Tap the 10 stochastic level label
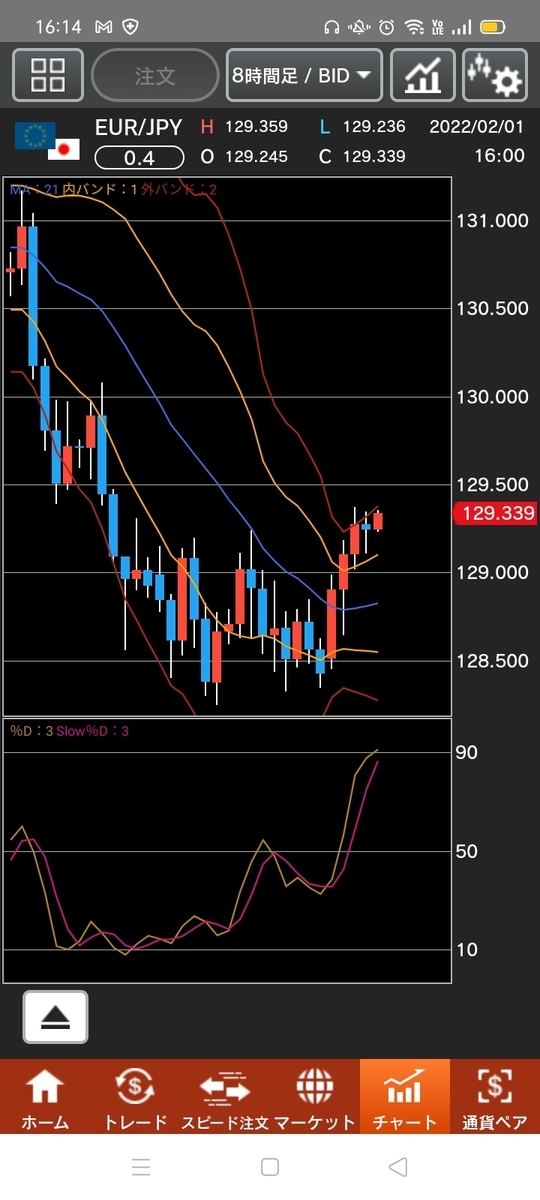Image resolution: width=540 pixels, height=1200 pixels. click(466, 950)
